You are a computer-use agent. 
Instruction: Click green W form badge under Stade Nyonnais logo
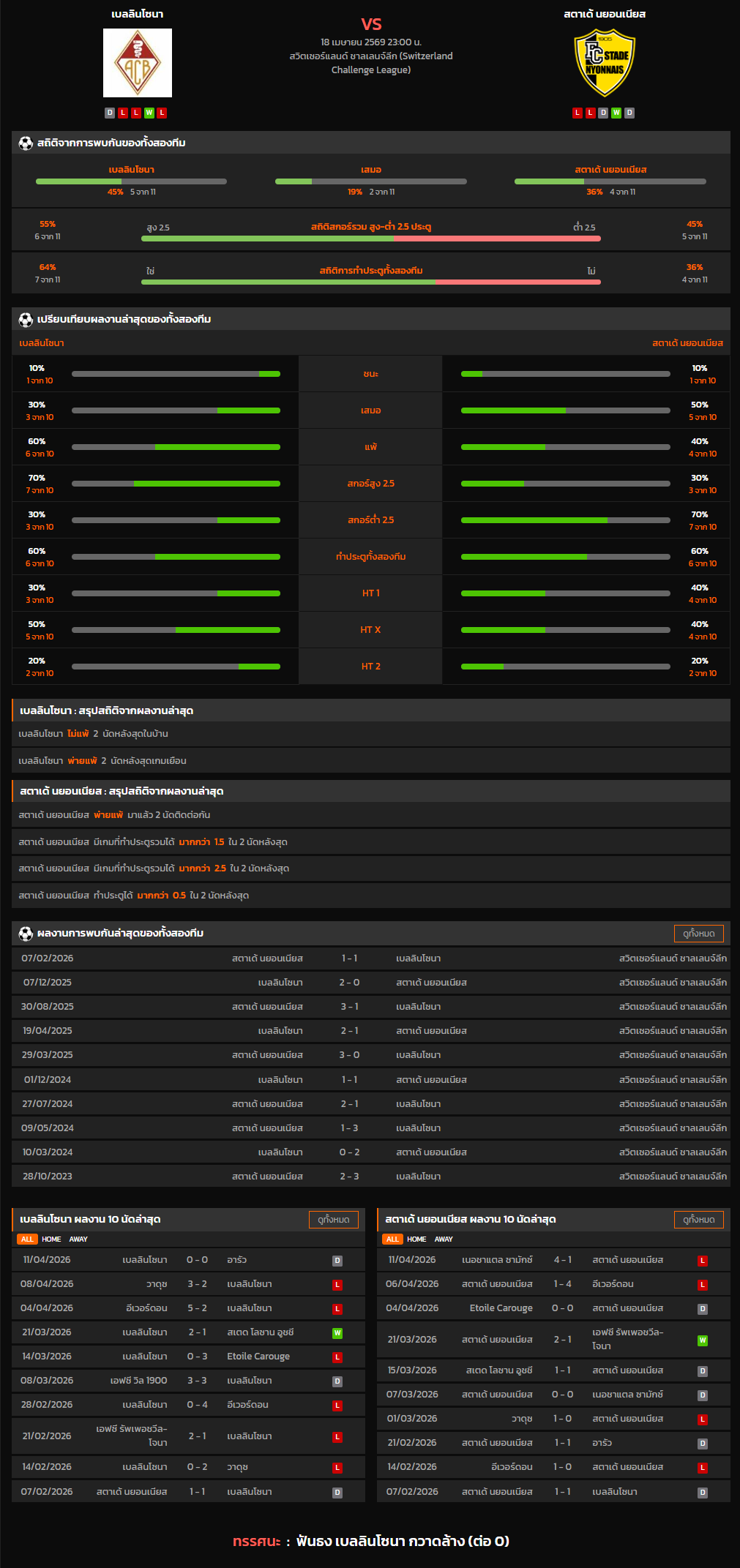click(616, 113)
